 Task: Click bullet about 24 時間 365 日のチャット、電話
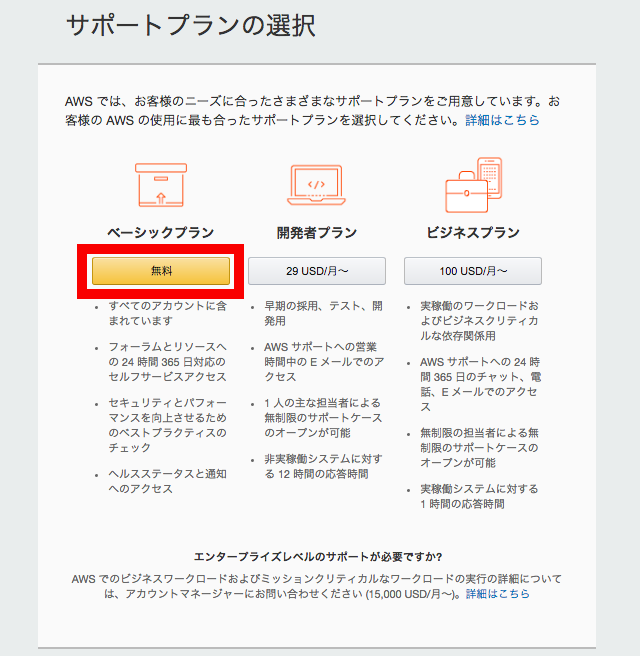tap(481, 384)
